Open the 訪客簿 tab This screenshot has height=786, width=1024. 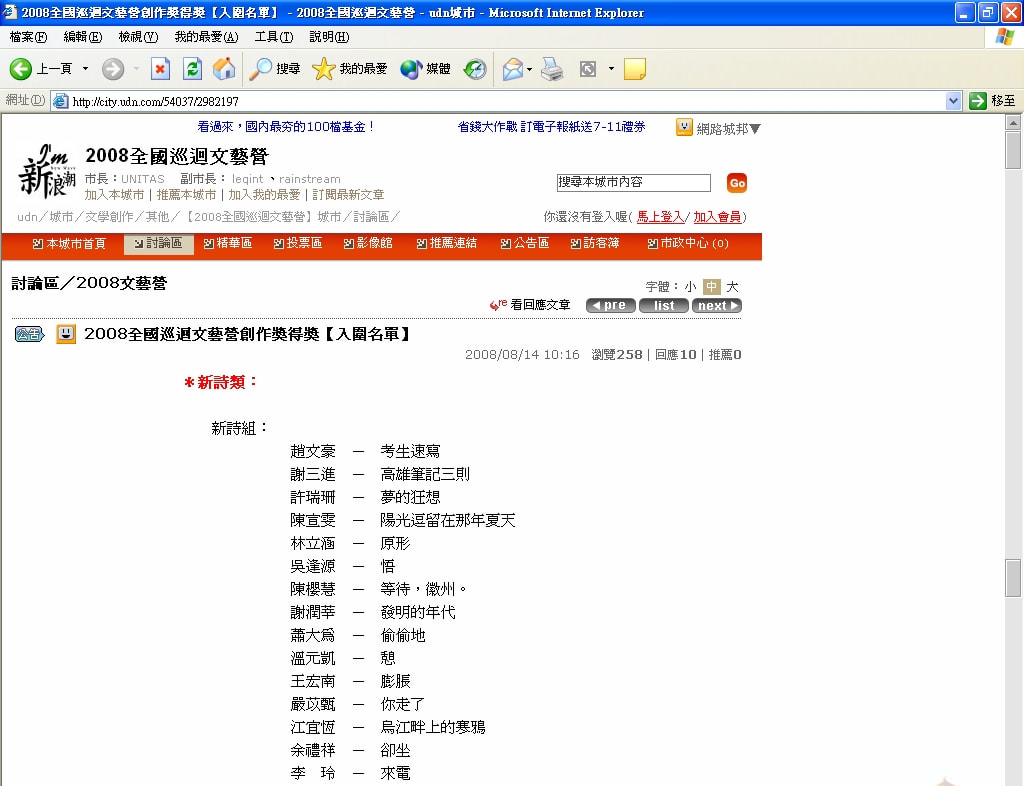coord(595,244)
